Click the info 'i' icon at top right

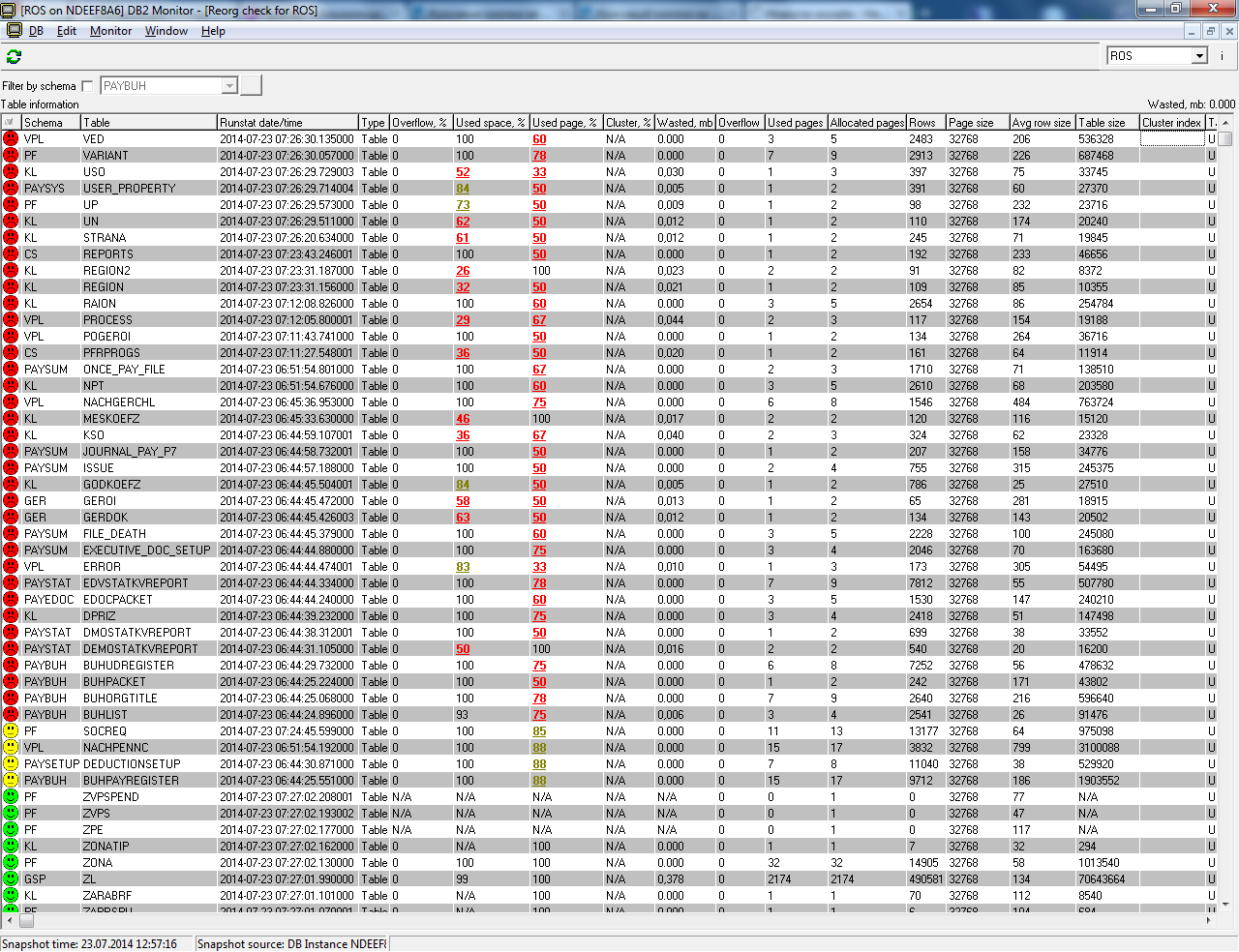tap(1222, 56)
